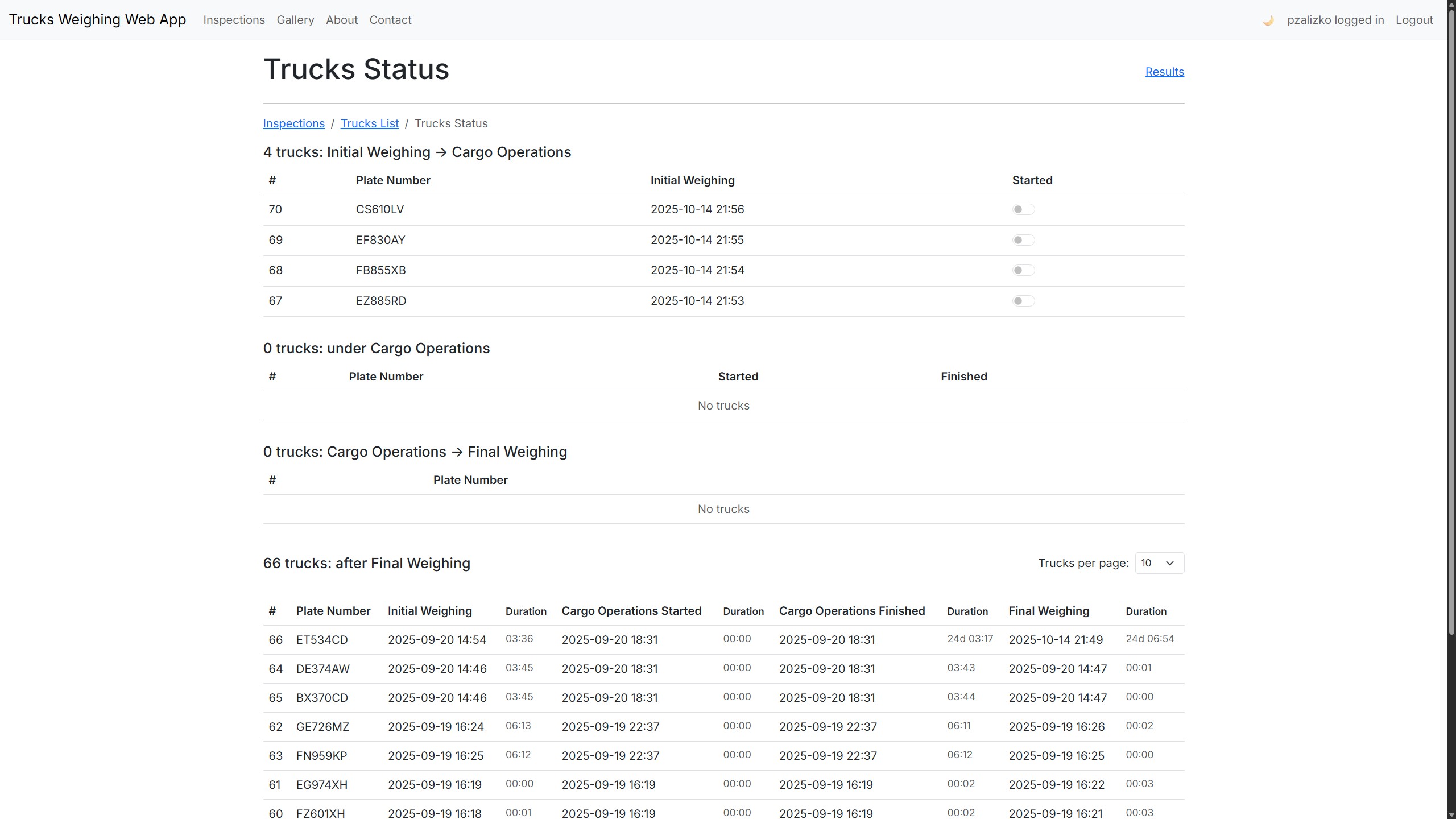Click pzalizko logged in text
The height and width of the screenshot is (819, 1456).
(x=1335, y=20)
